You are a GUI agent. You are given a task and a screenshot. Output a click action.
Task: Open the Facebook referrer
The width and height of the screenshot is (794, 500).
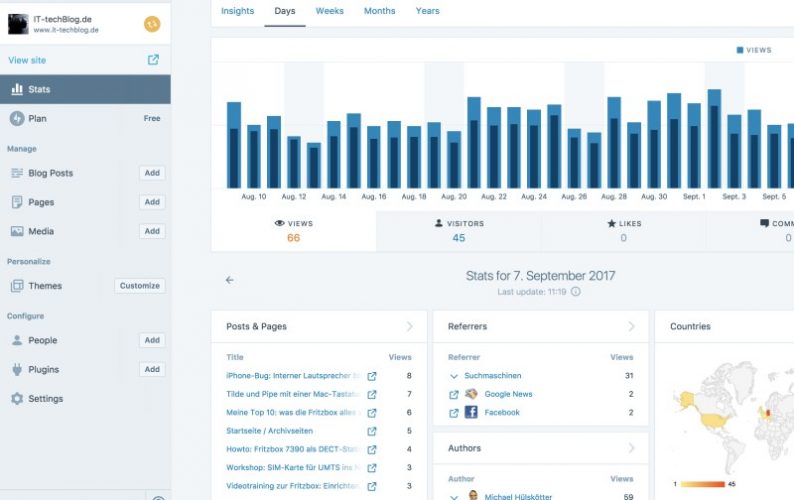tap(502, 412)
